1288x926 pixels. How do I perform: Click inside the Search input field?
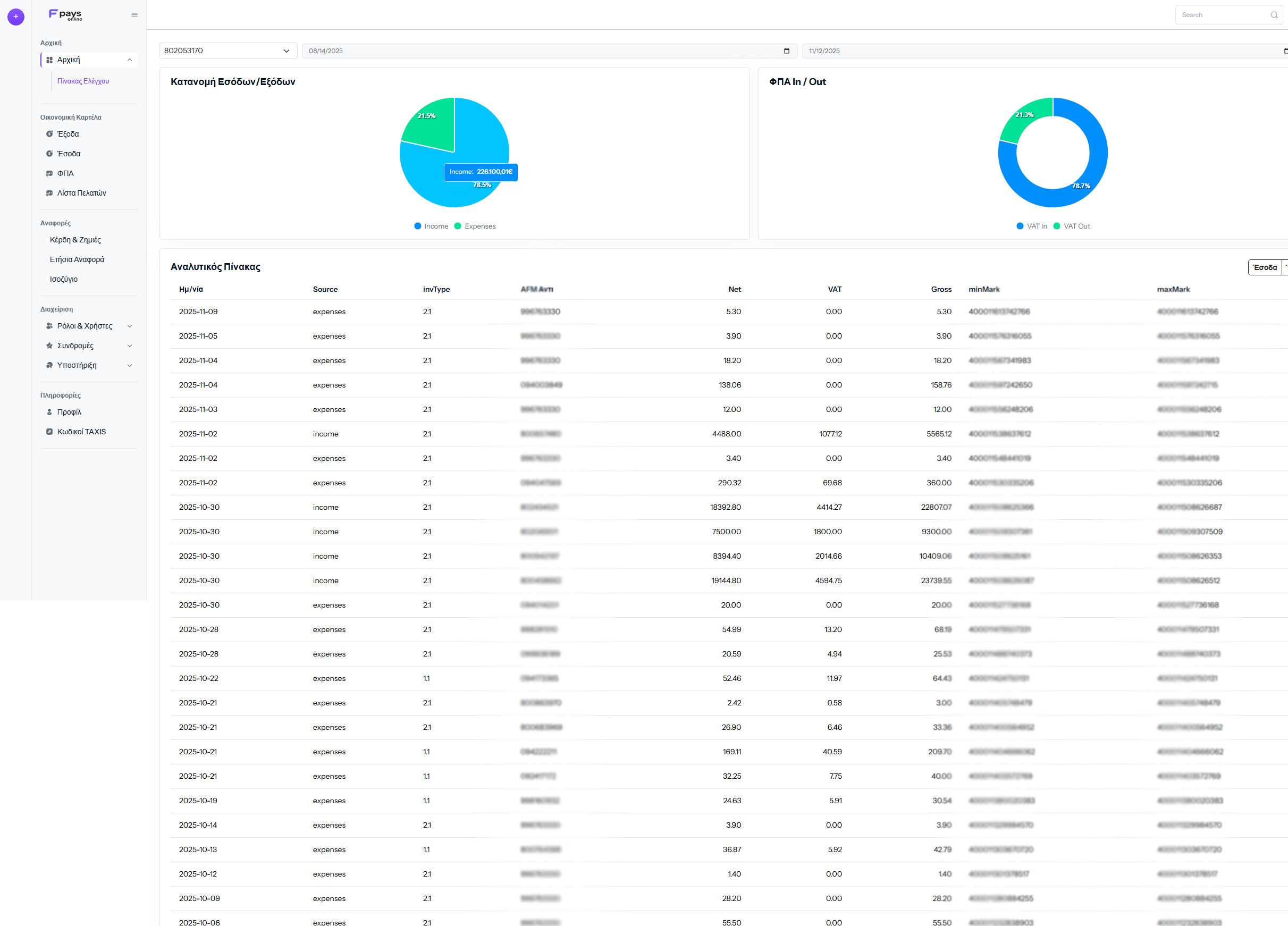[1221, 15]
